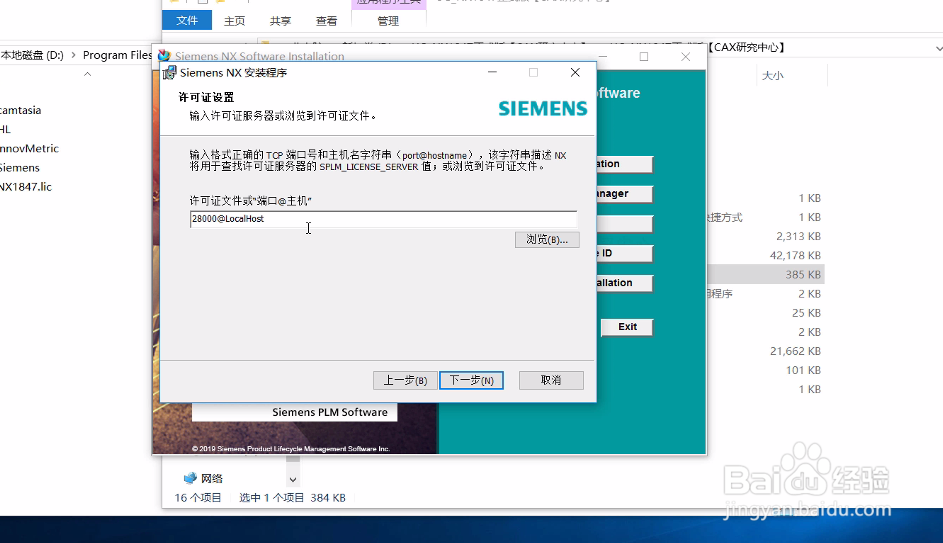Click the 大小 size column header

coord(772,76)
